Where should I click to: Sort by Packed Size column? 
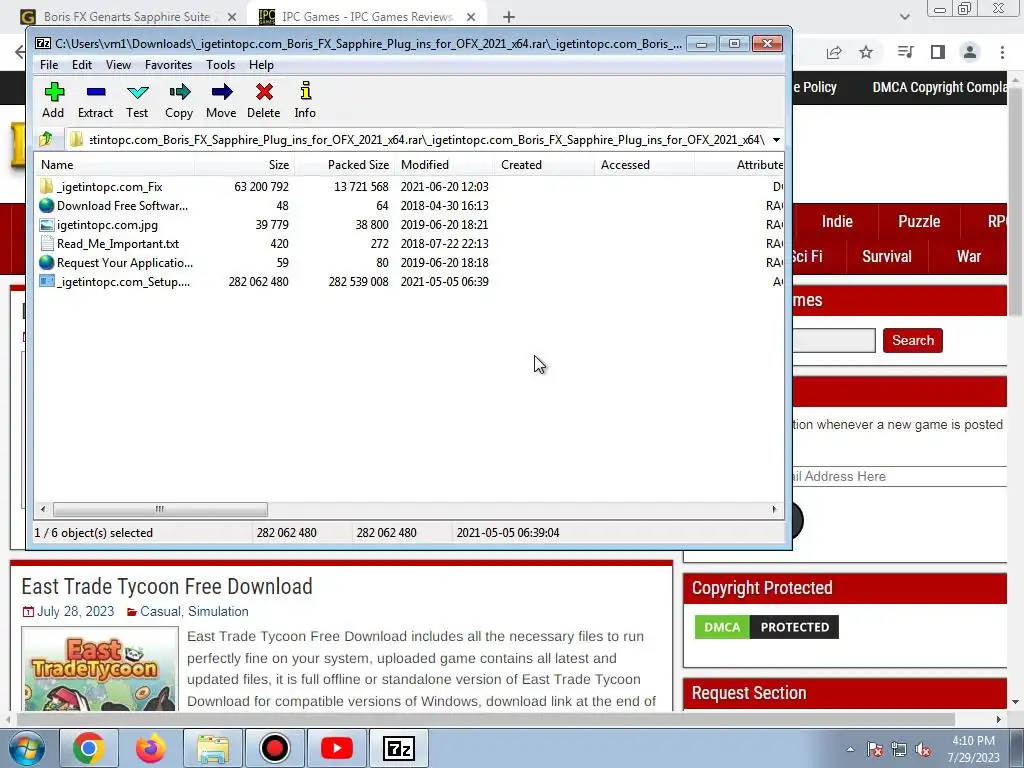[344, 165]
